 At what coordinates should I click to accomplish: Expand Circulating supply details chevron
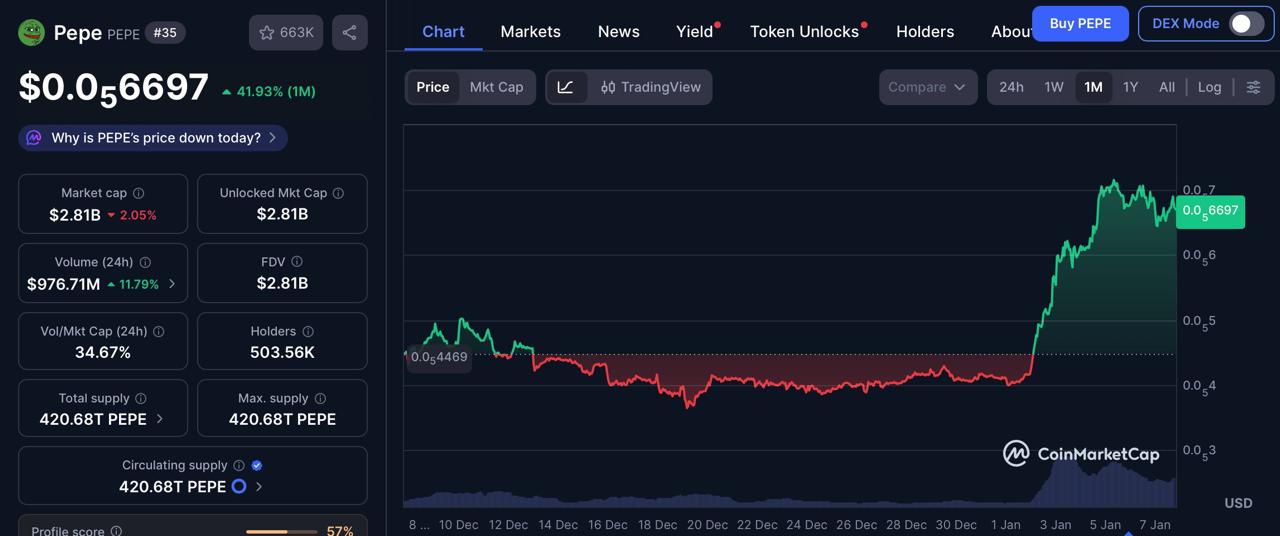pyautogui.click(x=259, y=487)
